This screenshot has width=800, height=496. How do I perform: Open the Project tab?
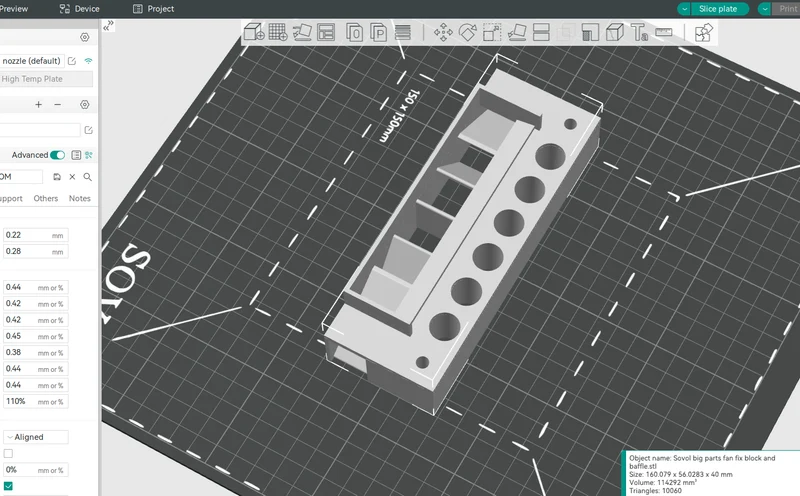pos(154,9)
